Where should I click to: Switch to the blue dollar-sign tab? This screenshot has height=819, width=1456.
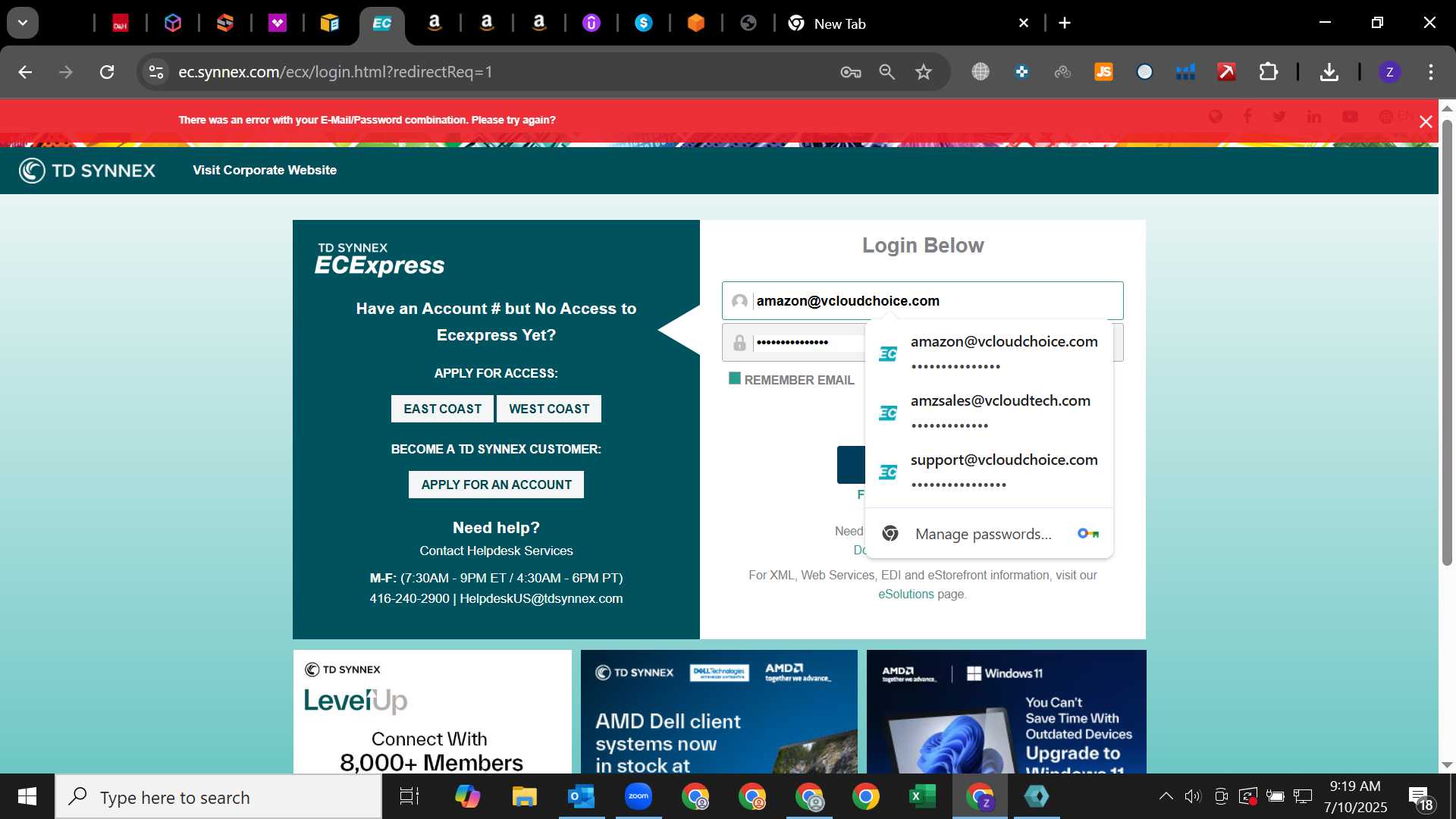click(643, 24)
